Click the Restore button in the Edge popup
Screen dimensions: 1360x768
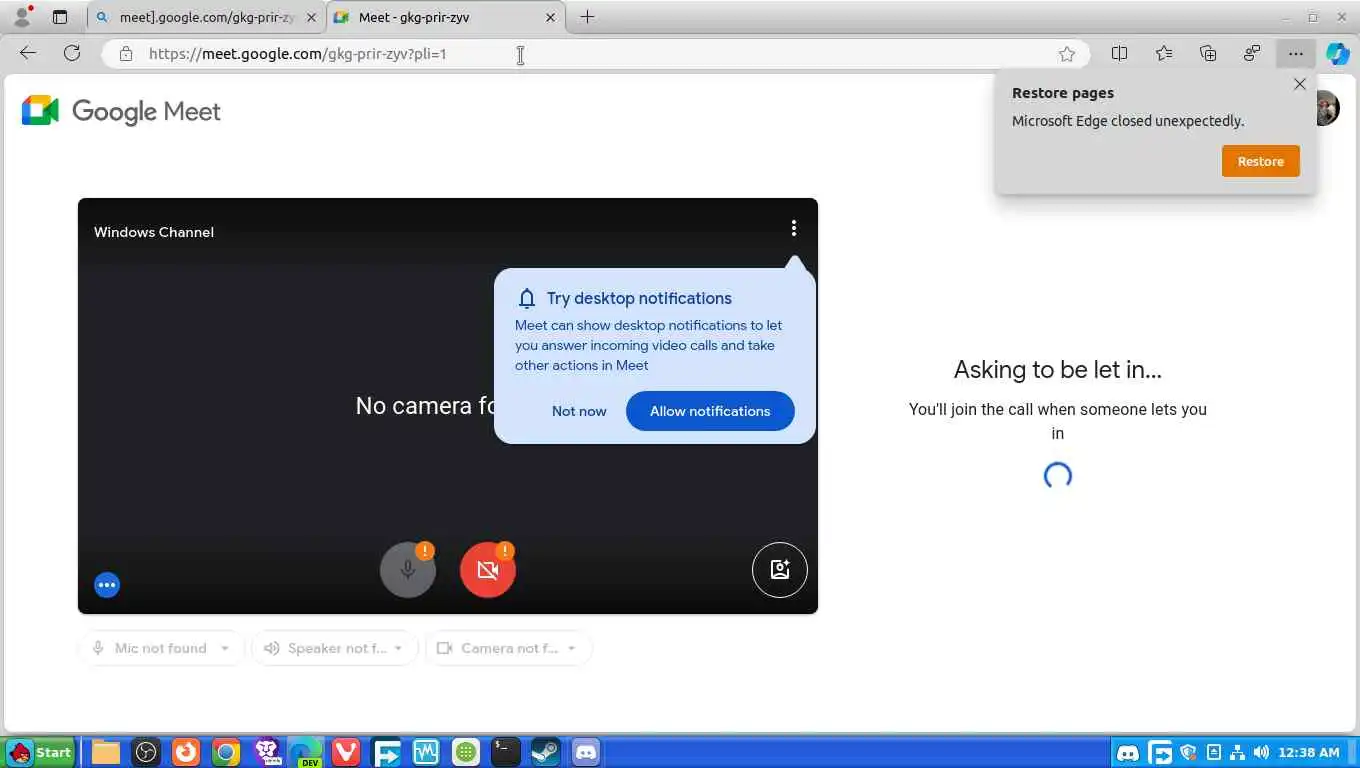coord(1261,161)
